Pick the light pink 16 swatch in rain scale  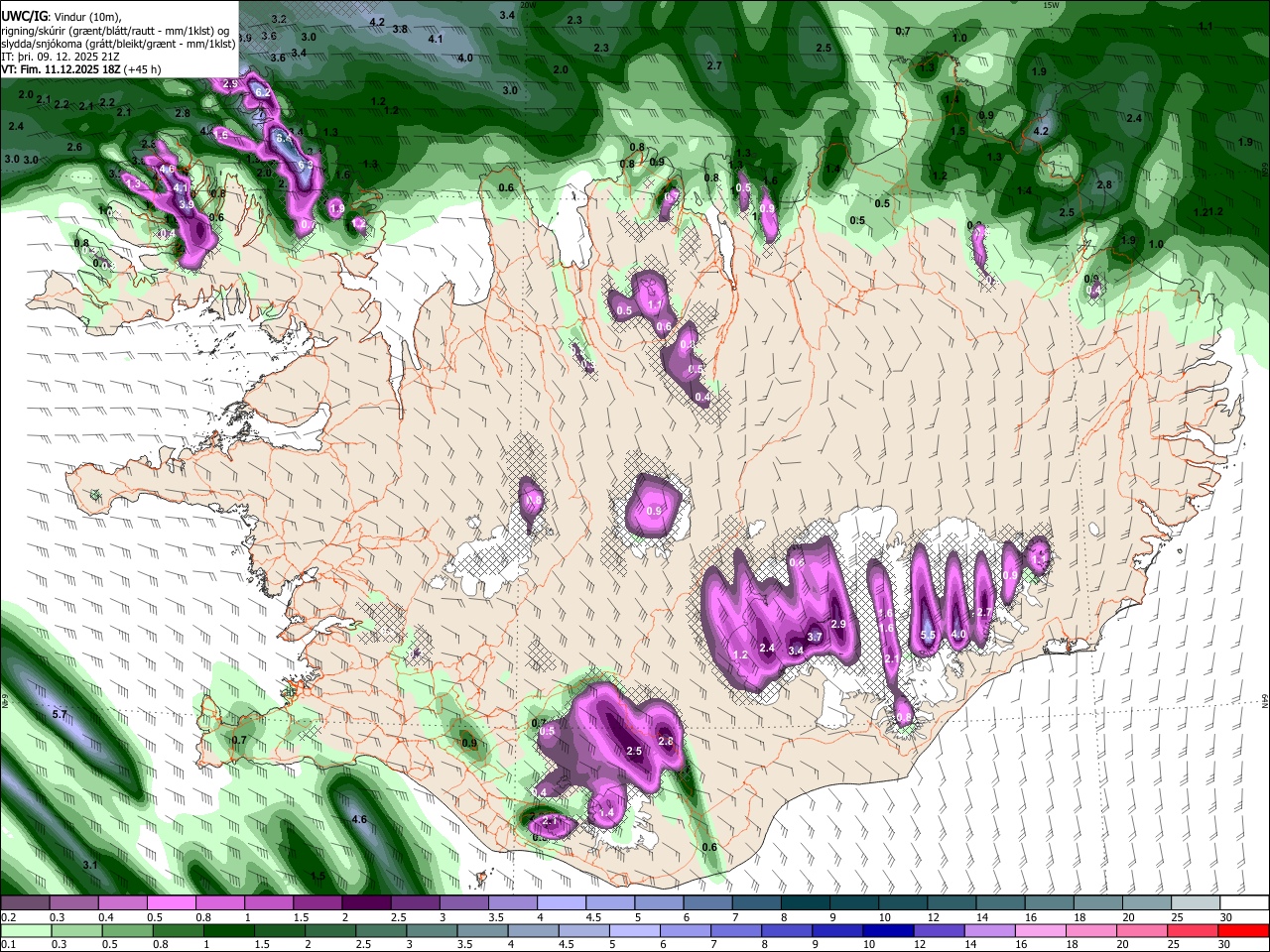tap(1039, 930)
